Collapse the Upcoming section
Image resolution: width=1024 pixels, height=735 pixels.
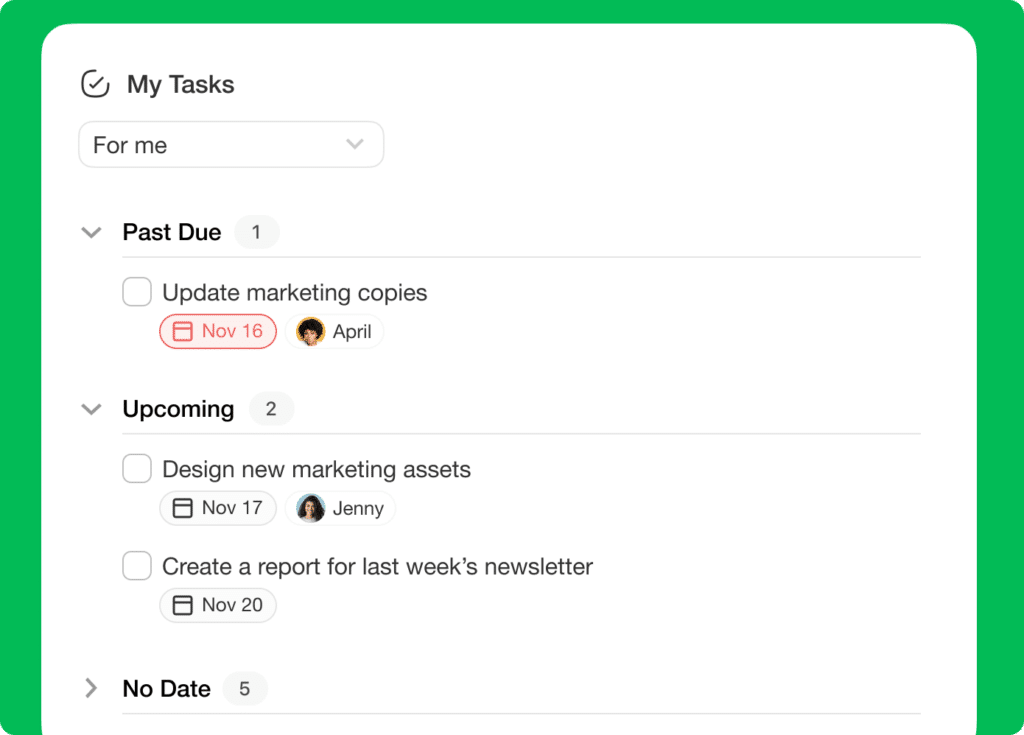tap(91, 409)
